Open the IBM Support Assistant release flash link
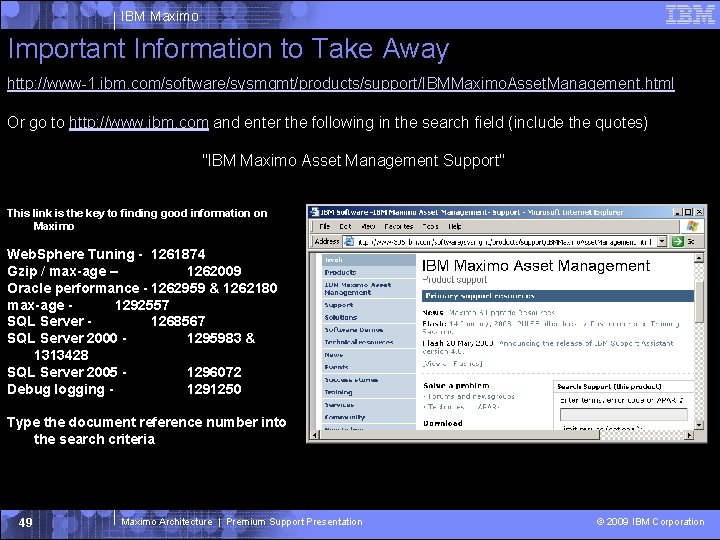 pos(548,347)
